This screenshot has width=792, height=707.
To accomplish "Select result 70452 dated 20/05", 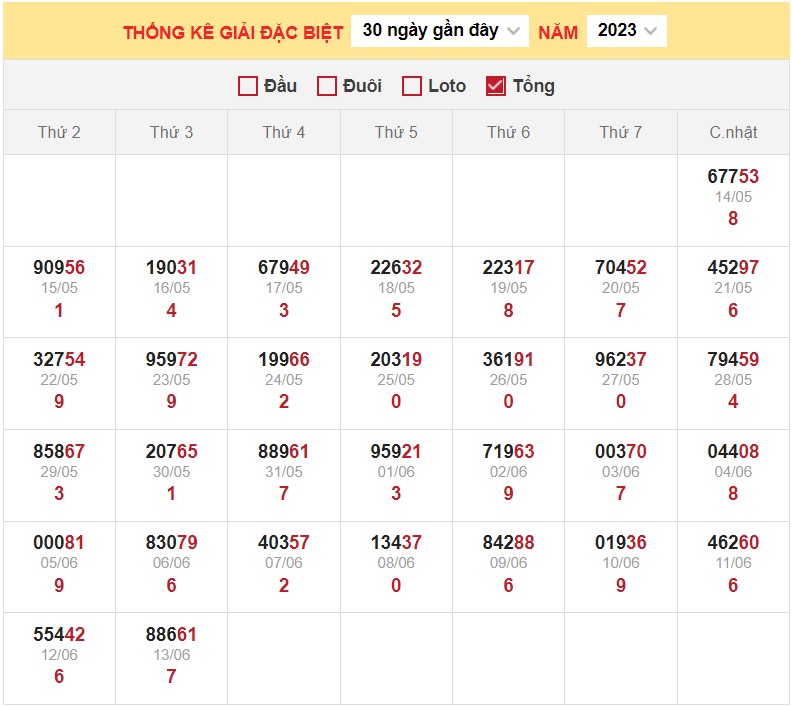I will click(x=620, y=268).
